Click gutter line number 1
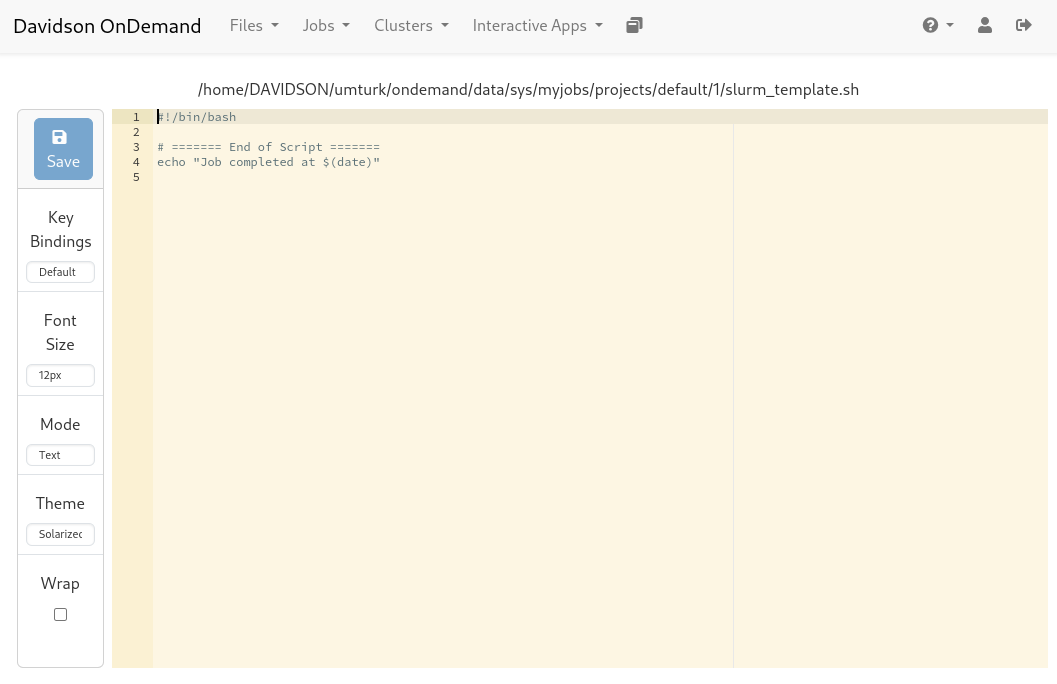This screenshot has width=1057, height=684. pyautogui.click(x=136, y=117)
